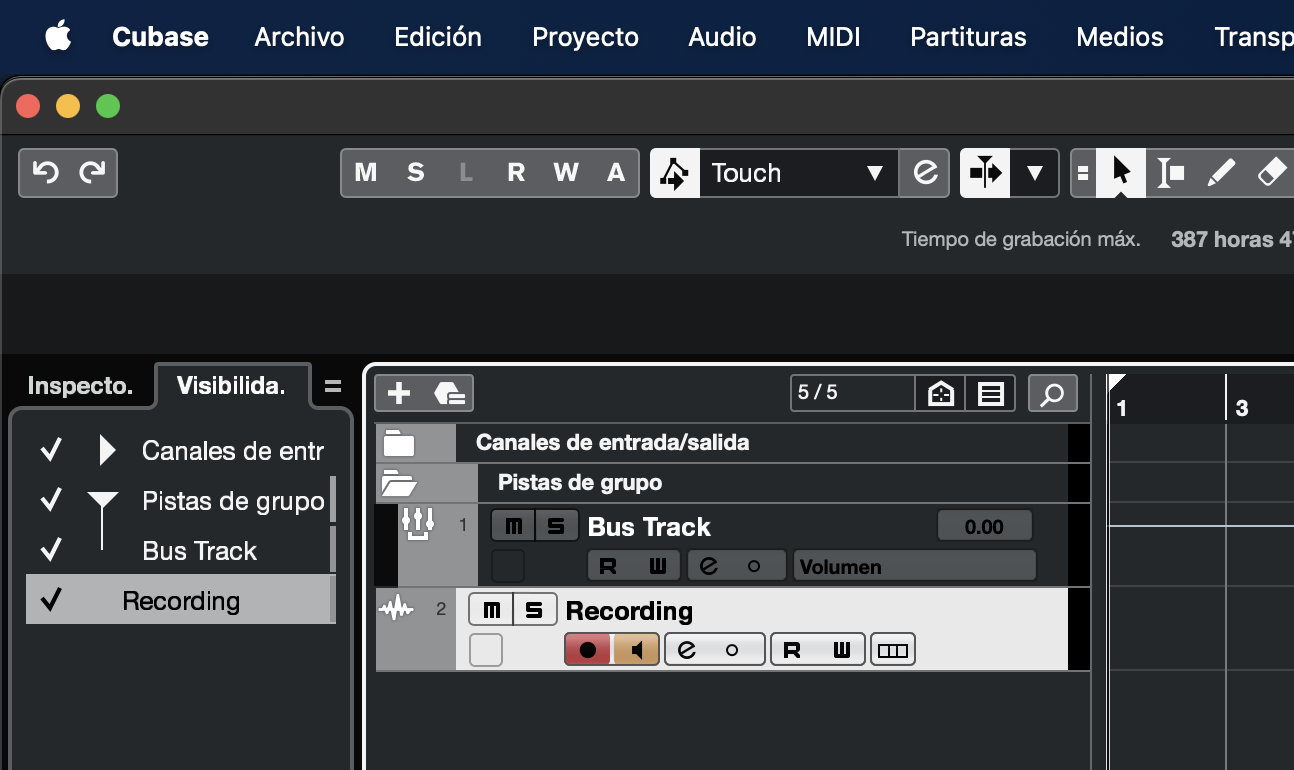The height and width of the screenshot is (770, 1294).
Task: Open the Auto-Scroll settings dropdown arrow
Action: (1034, 173)
